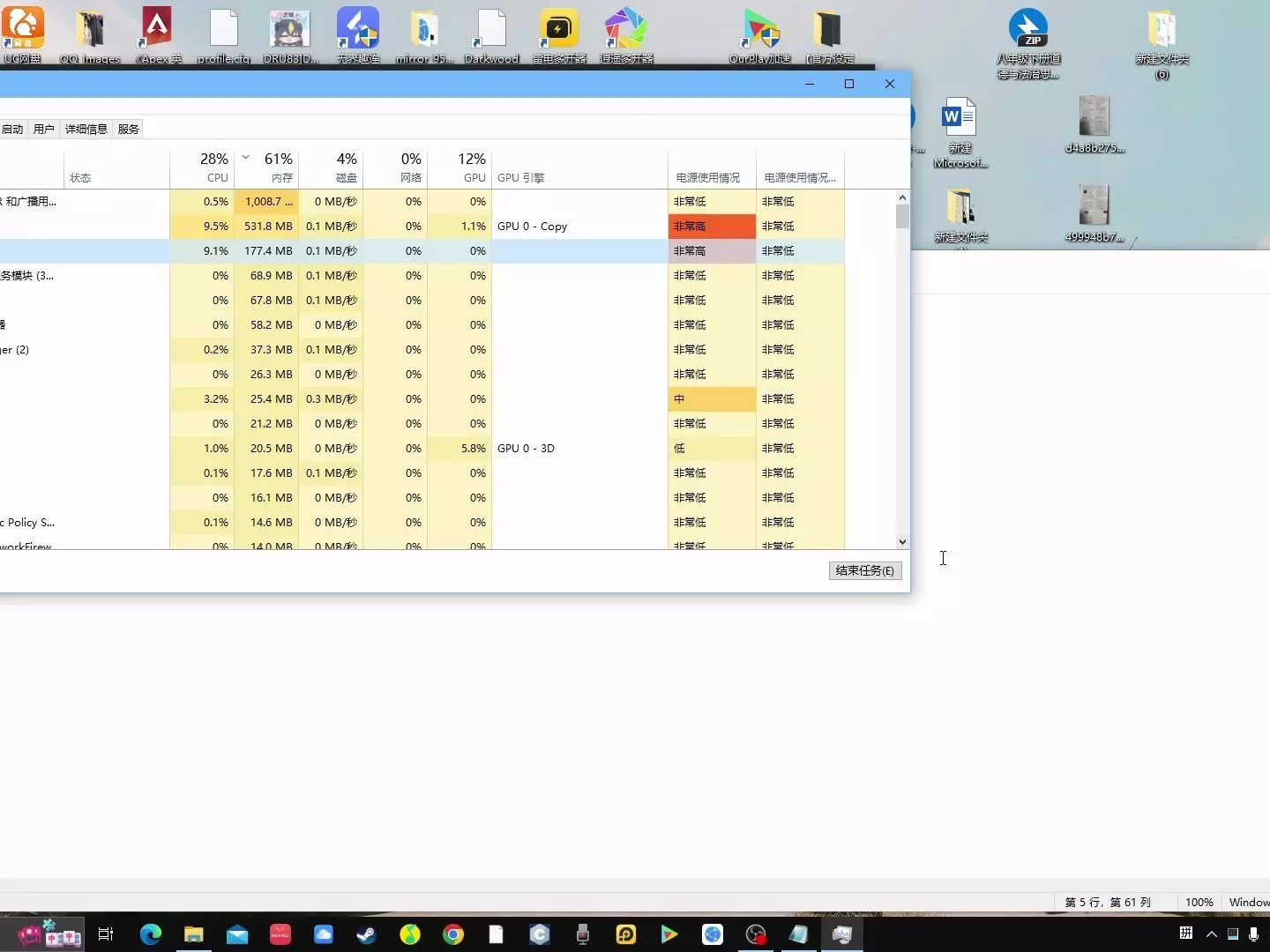Click the 3.2% CPU cell
The image size is (1270, 952).
point(202,398)
